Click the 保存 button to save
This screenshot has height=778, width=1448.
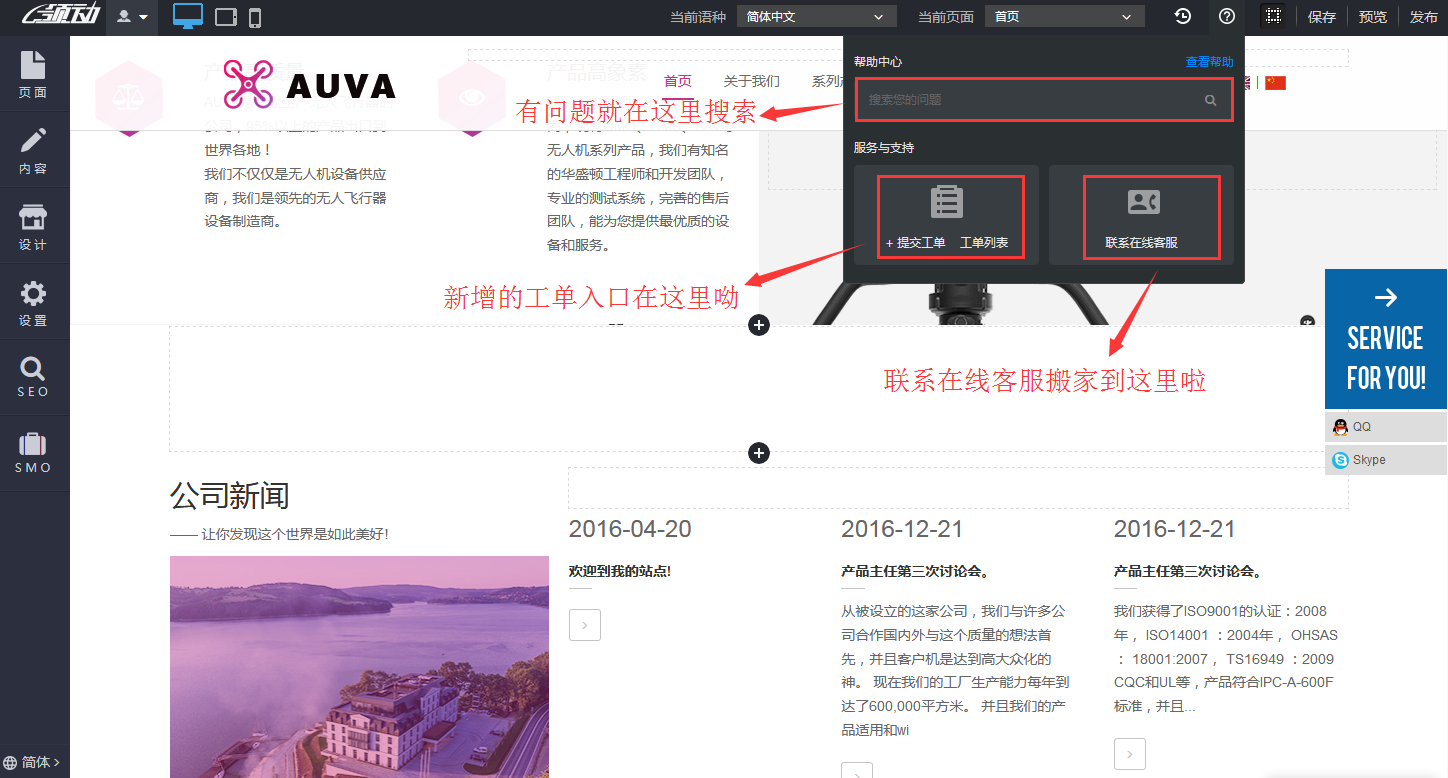coord(1321,17)
